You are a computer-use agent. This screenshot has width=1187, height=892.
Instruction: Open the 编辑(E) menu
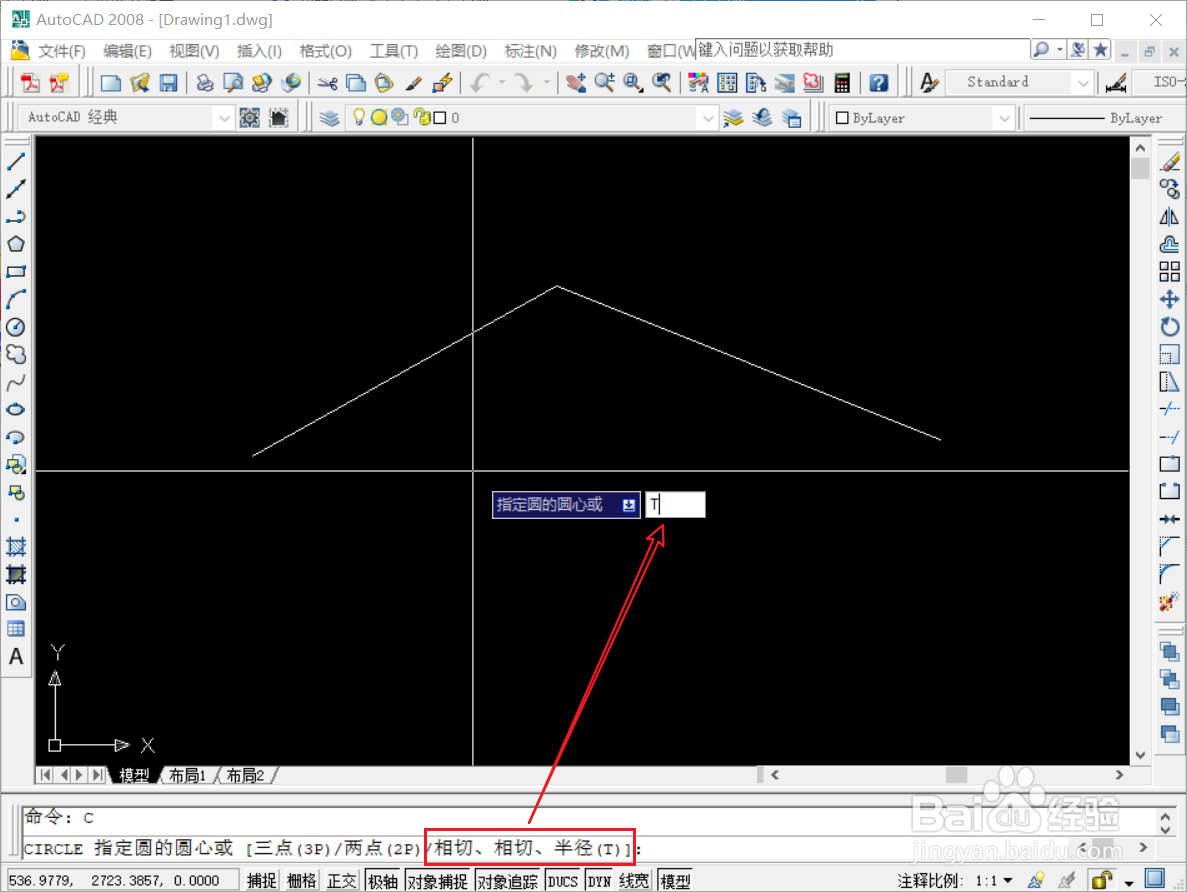(x=127, y=51)
